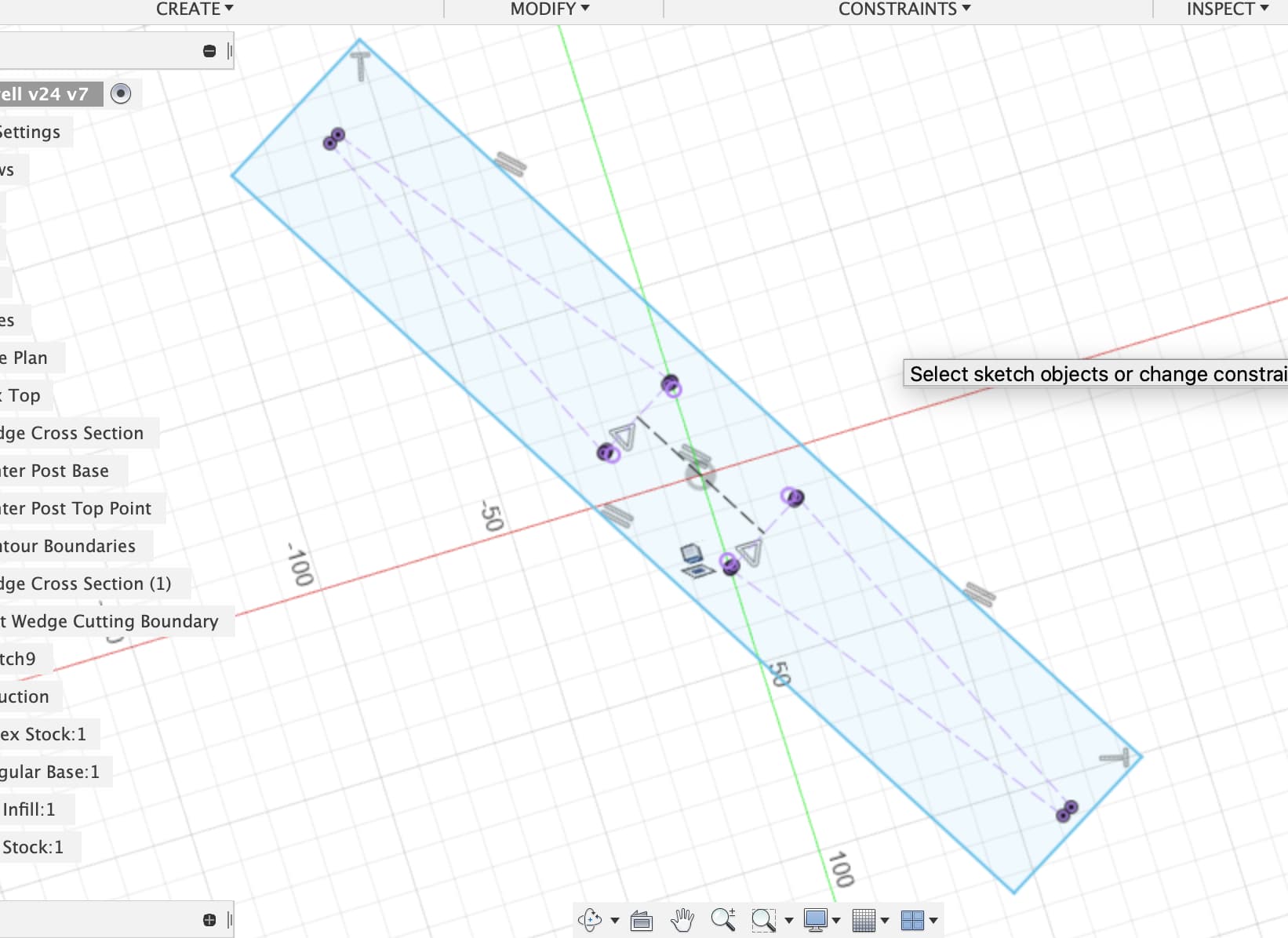Open the CONSTRAINTS dropdown menu

[904, 9]
